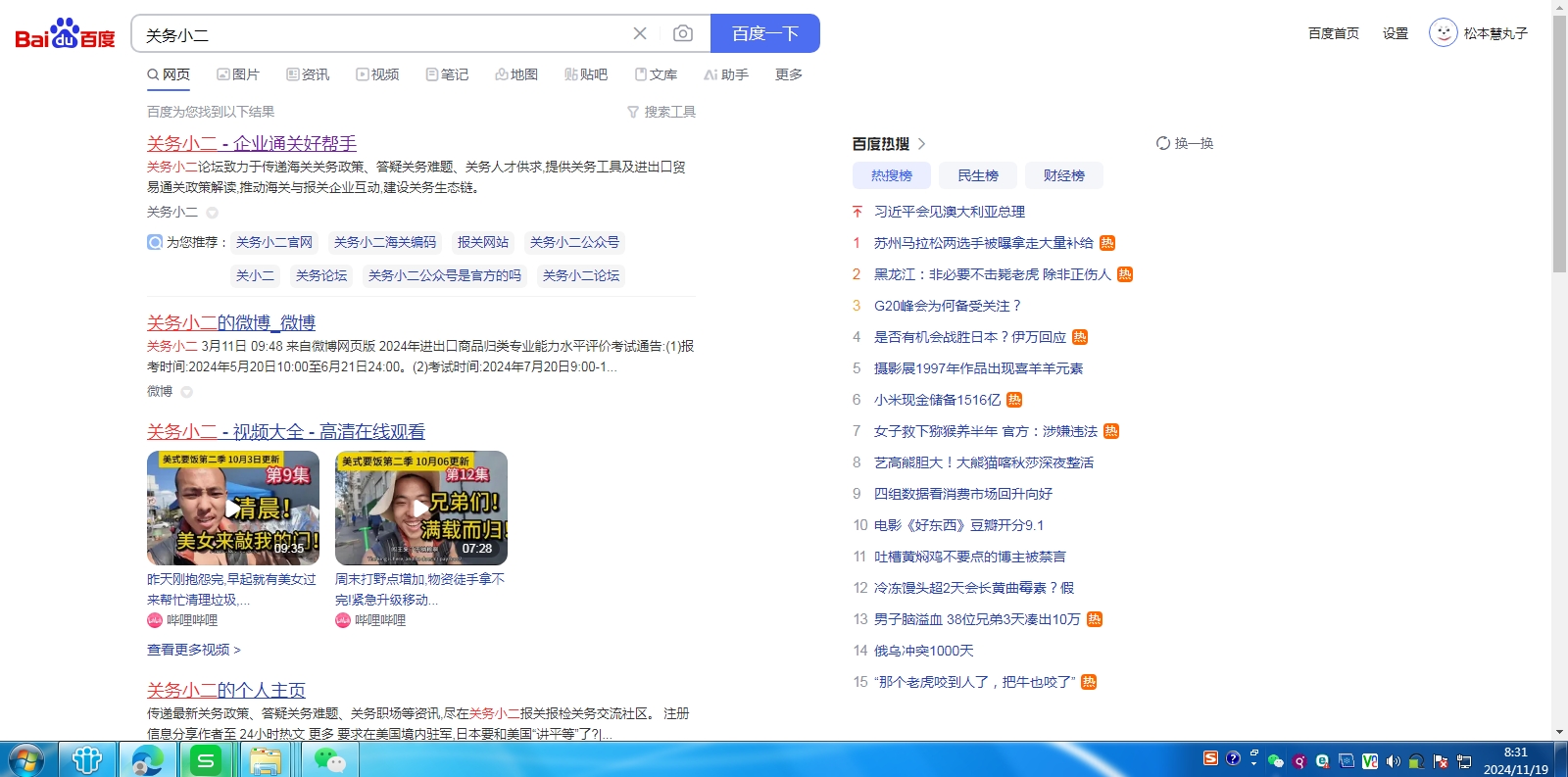Screen dimensions: 1568x777
Task: Expand 查看更多视频 link
Action: click(x=193, y=650)
